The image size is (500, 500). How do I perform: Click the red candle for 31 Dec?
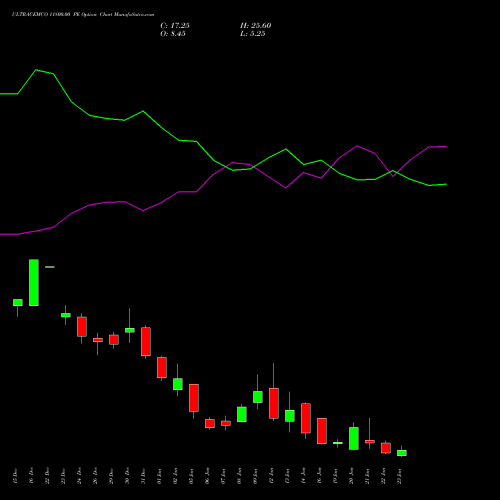point(146,342)
